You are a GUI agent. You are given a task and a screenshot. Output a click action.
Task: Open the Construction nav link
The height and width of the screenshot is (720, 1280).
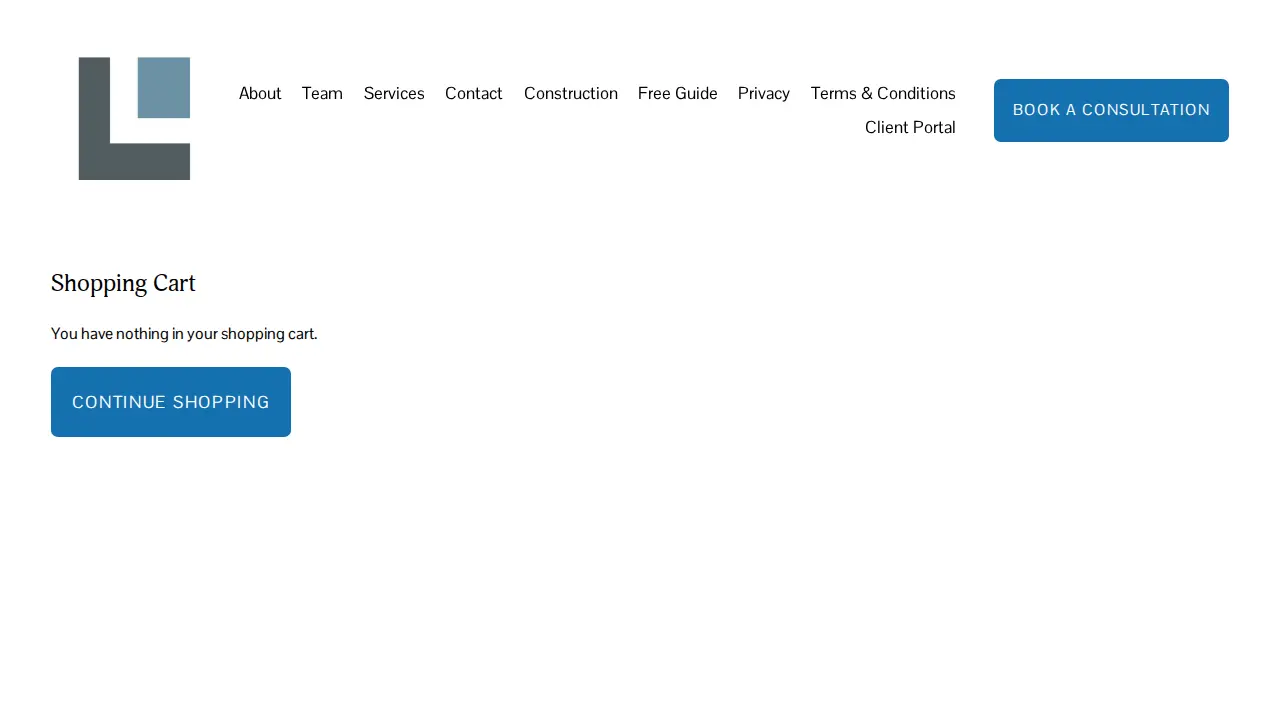(571, 93)
